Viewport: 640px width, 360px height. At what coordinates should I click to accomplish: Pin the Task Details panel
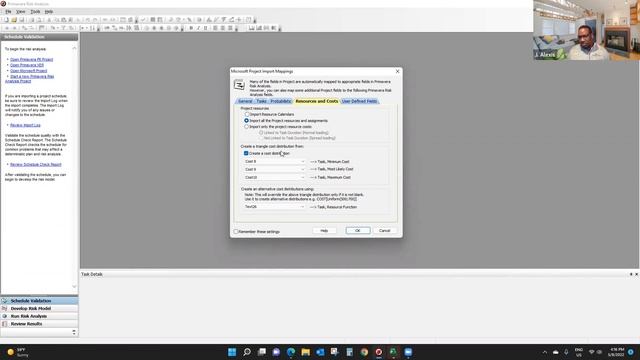click(x=631, y=274)
